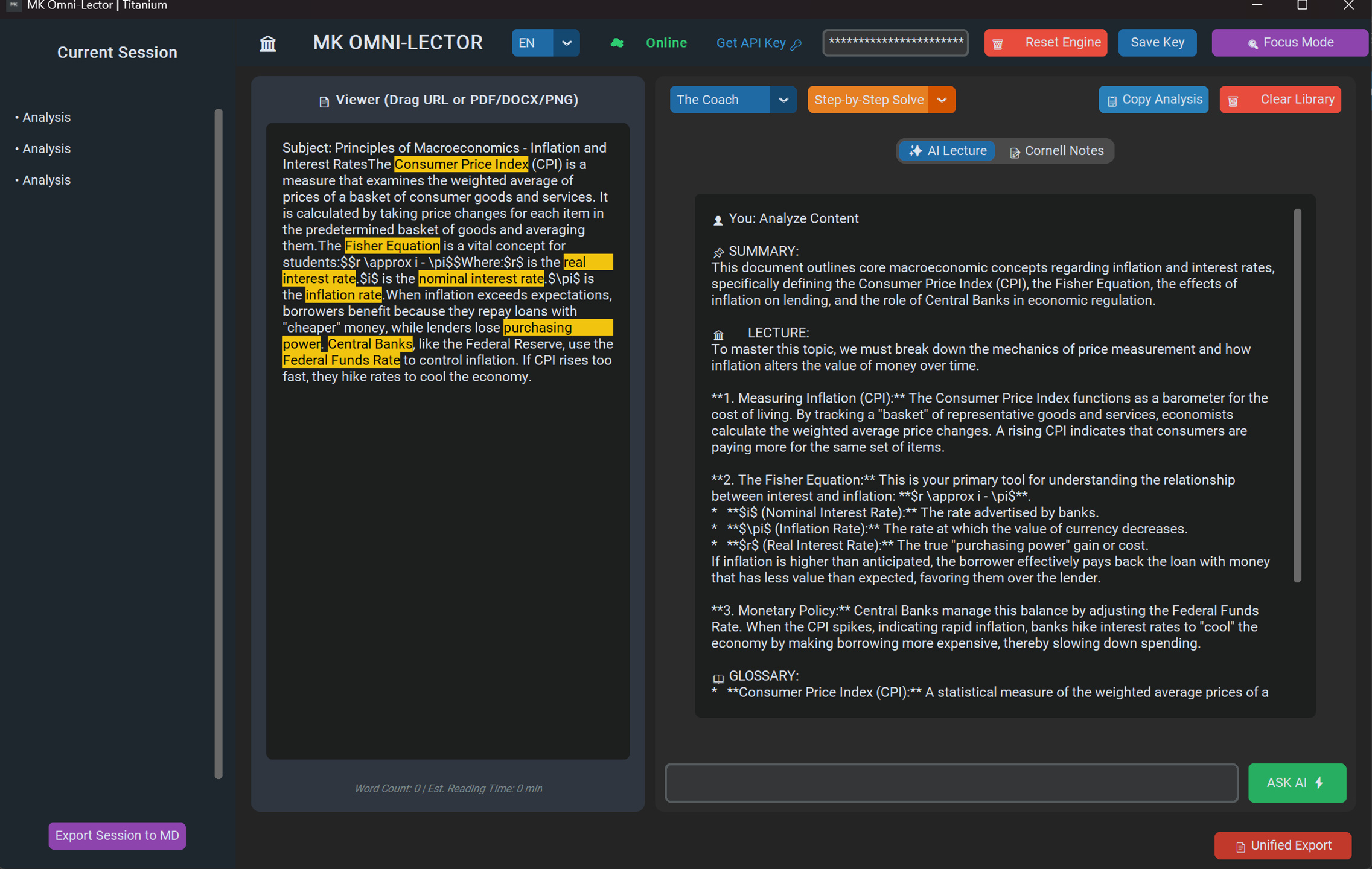
Task: Click the key icon next to Get API Key
Action: tap(796, 44)
